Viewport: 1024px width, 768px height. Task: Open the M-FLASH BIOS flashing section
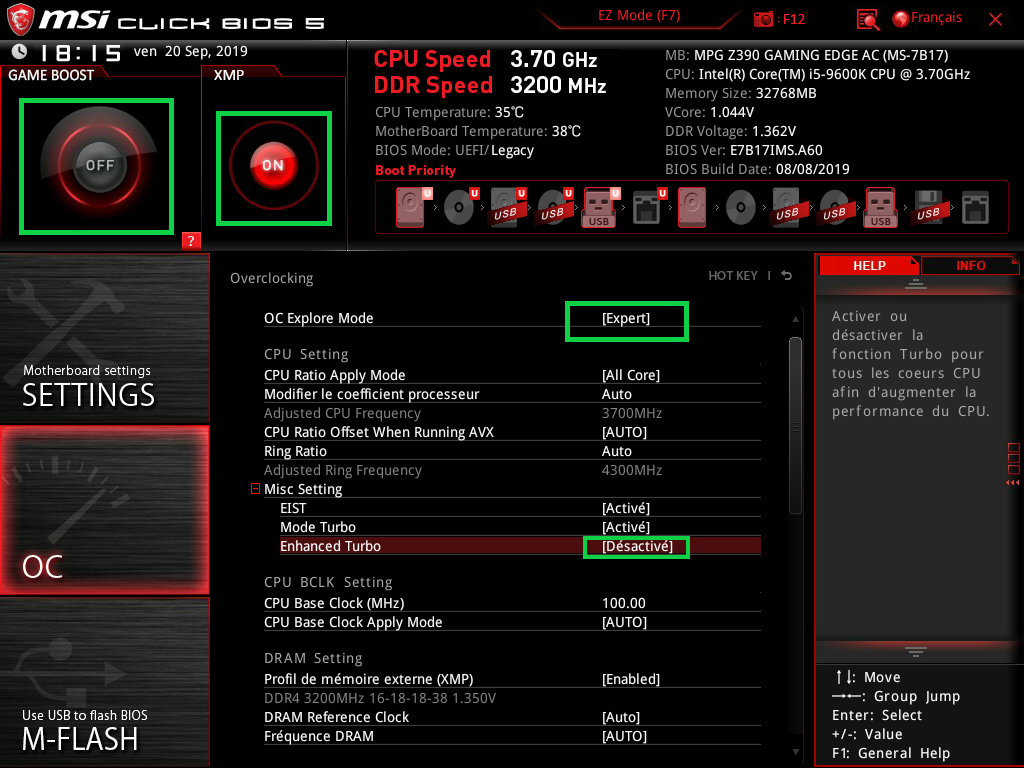click(104, 682)
